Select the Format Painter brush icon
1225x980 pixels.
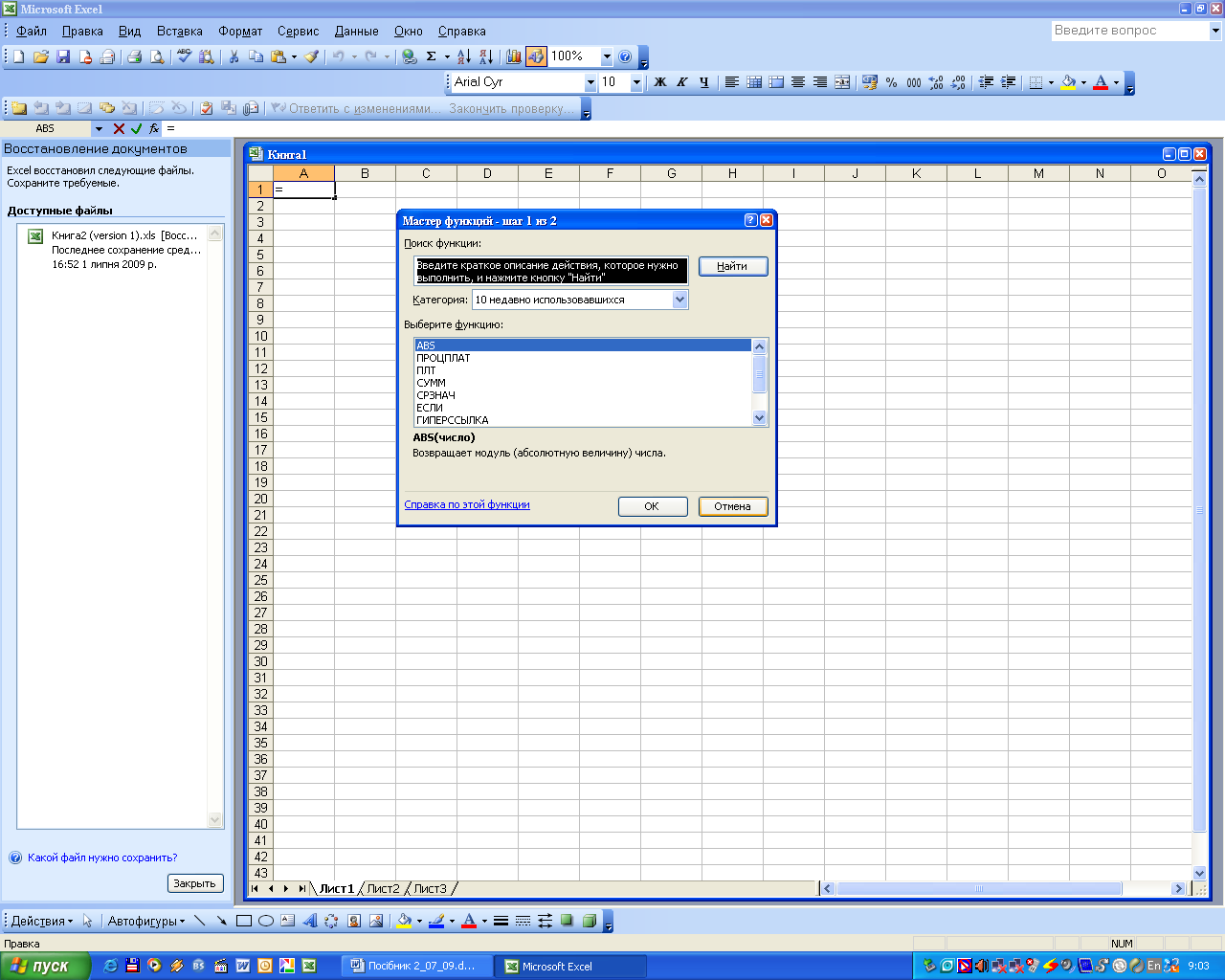[311, 56]
